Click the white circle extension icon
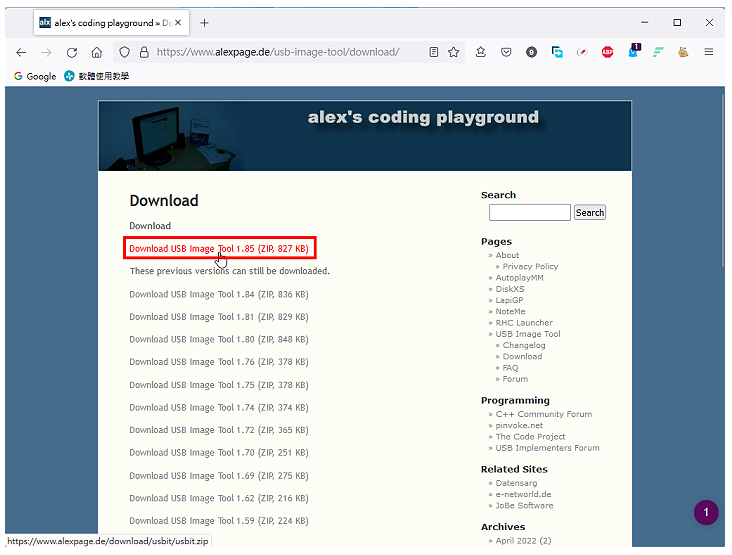 click(582, 52)
